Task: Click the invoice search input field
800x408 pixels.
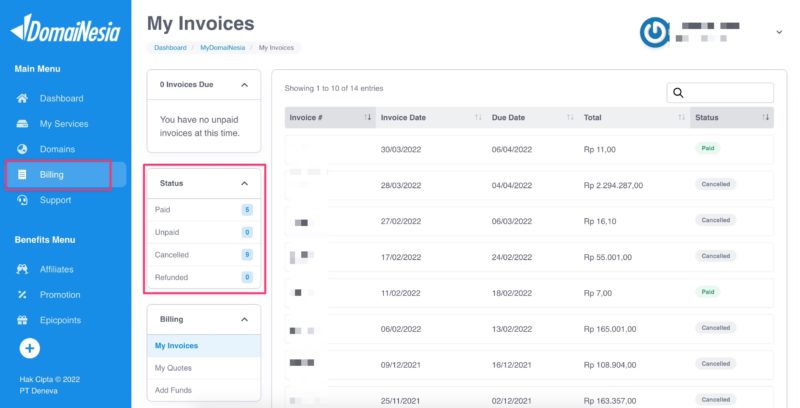Action: coord(728,93)
